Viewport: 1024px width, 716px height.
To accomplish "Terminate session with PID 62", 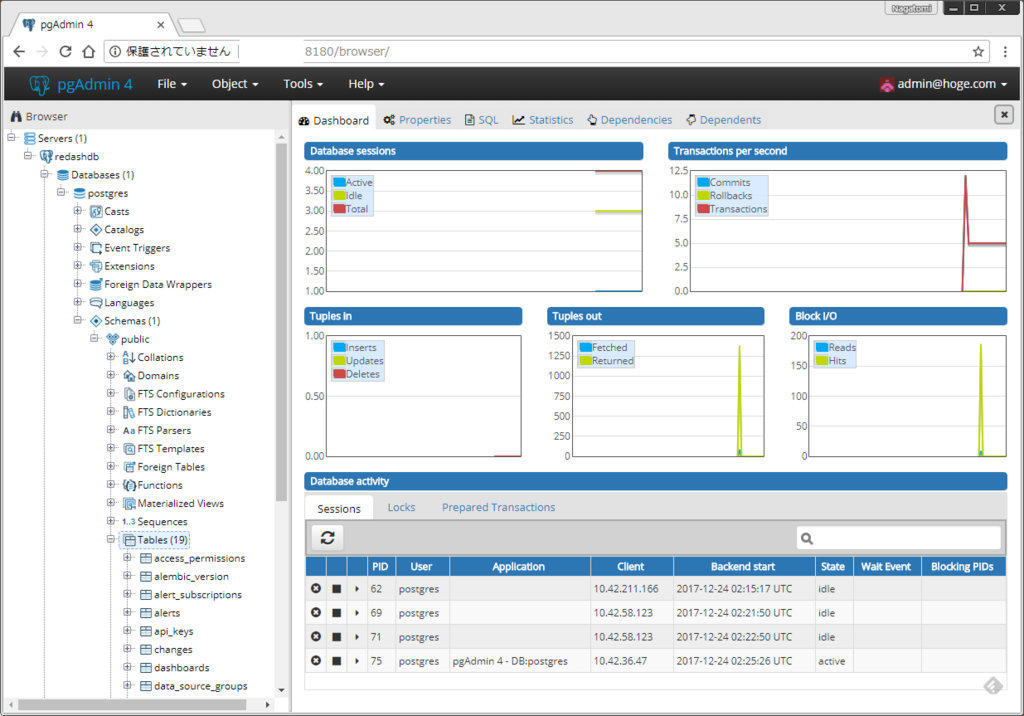I will coord(316,589).
